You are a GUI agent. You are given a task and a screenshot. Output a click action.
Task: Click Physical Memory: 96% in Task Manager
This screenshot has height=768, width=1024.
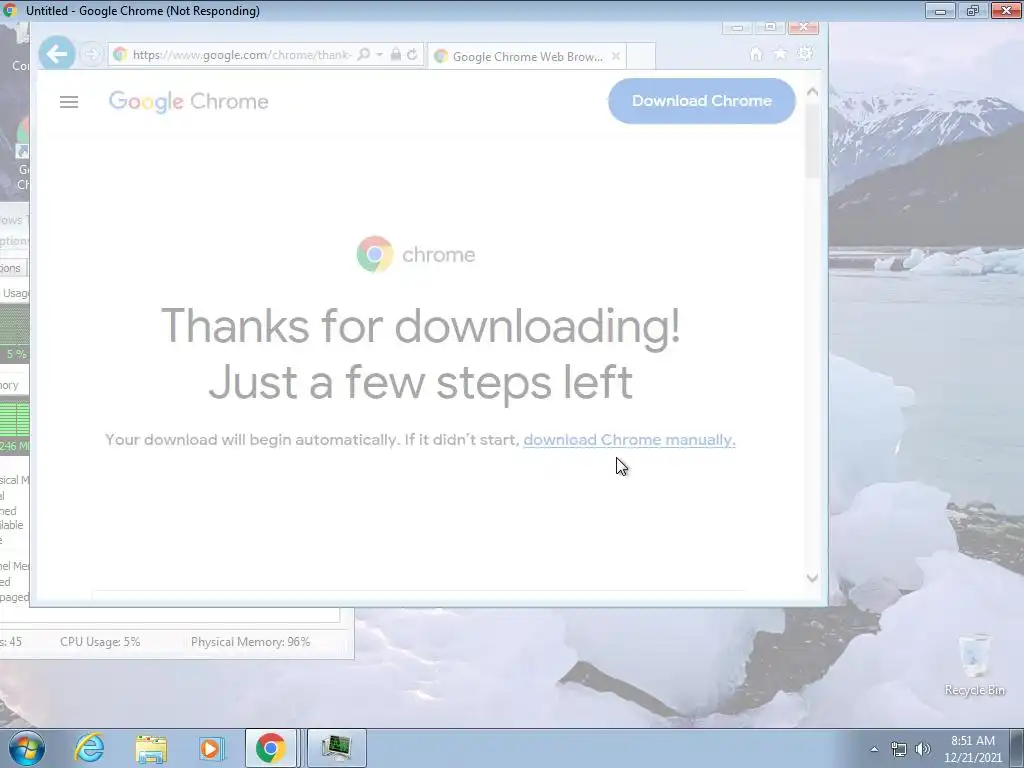pyautogui.click(x=250, y=642)
